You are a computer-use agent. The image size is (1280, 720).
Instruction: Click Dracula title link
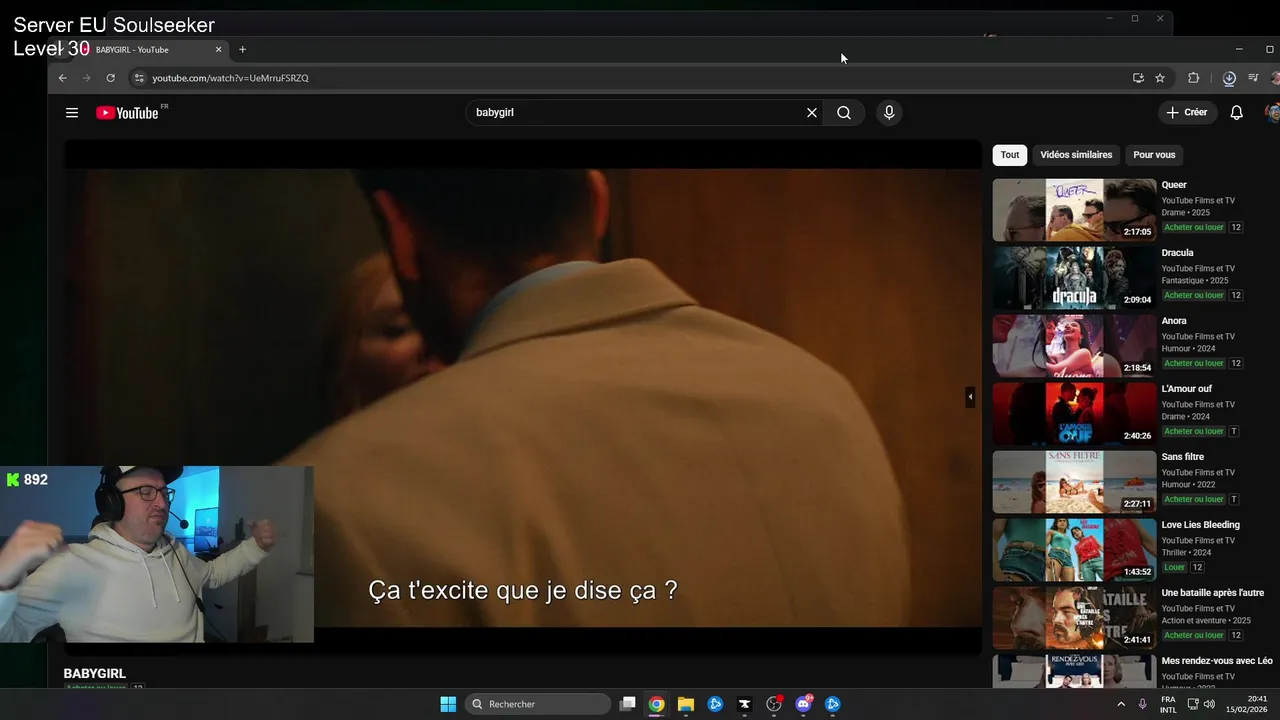1177,253
